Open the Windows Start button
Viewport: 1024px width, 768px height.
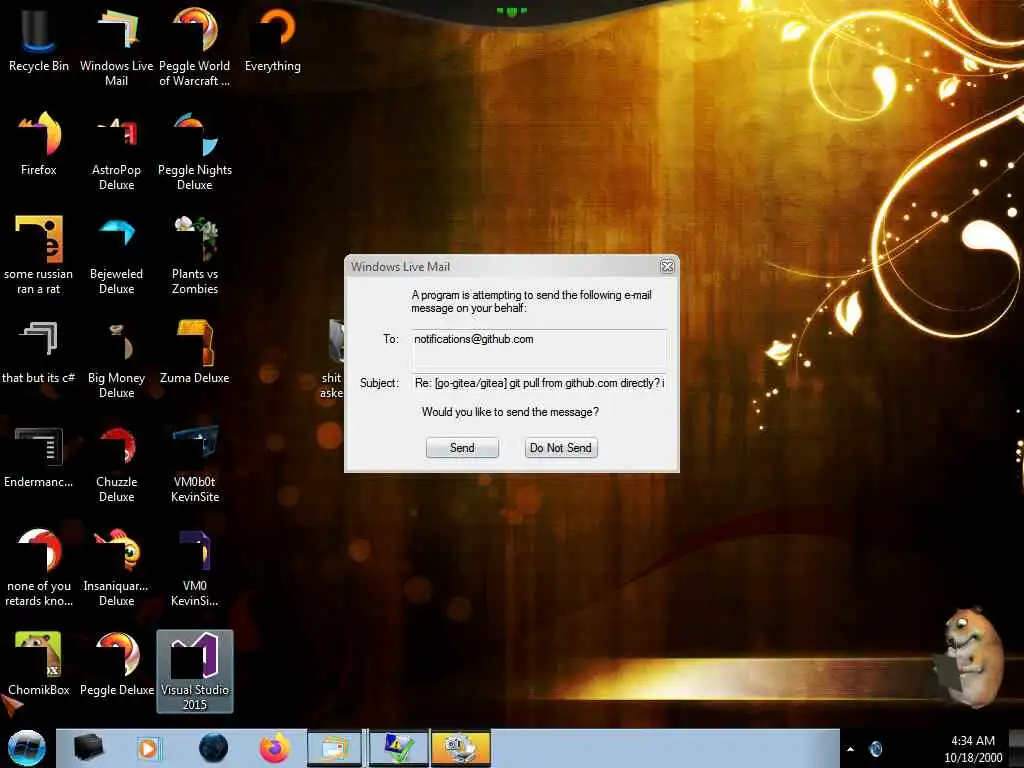pos(26,748)
